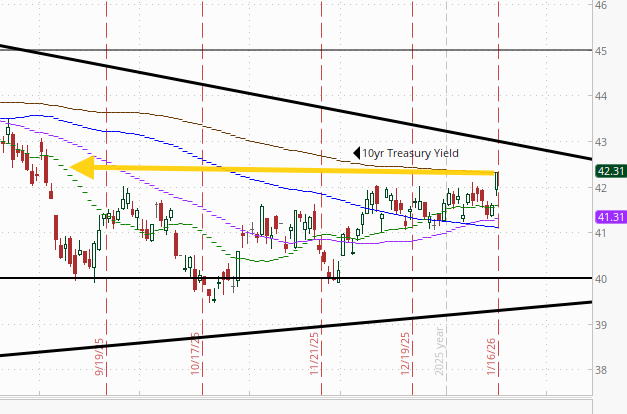This screenshot has height=414, width=627.
Task: Click the latest candlestick near 42.31
Action: [x=497, y=181]
